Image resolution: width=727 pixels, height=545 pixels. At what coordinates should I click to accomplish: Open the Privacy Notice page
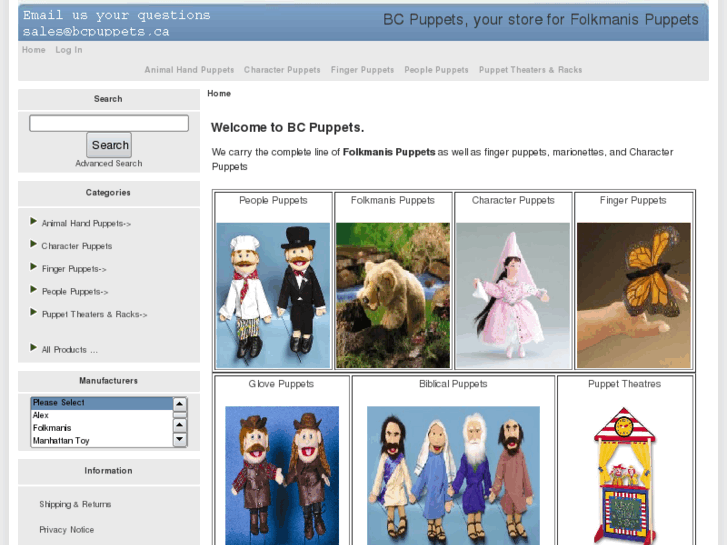pyautogui.click(x=67, y=530)
